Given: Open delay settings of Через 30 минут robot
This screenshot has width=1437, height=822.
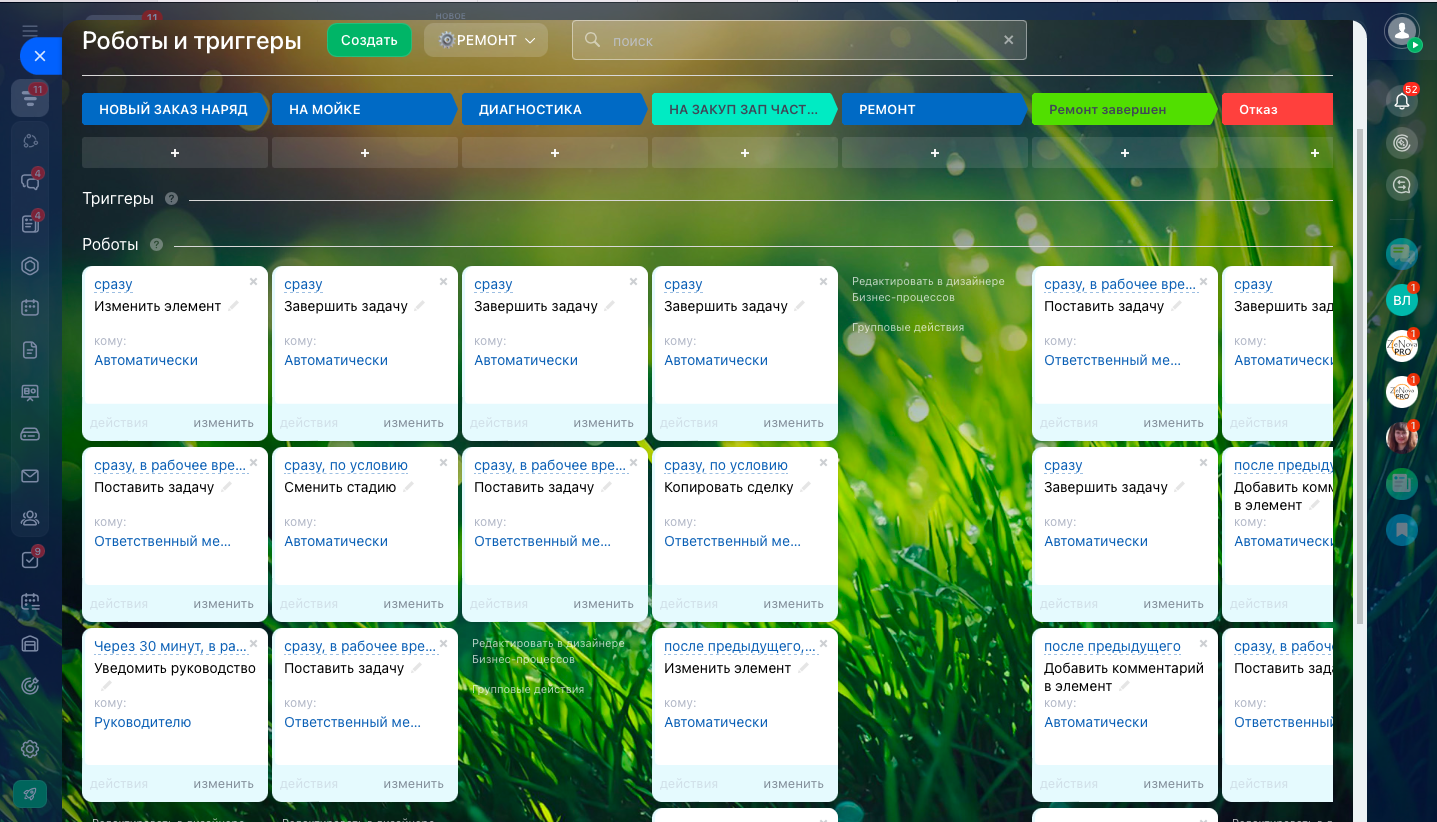Looking at the screenshot, I should pos(170,646).
